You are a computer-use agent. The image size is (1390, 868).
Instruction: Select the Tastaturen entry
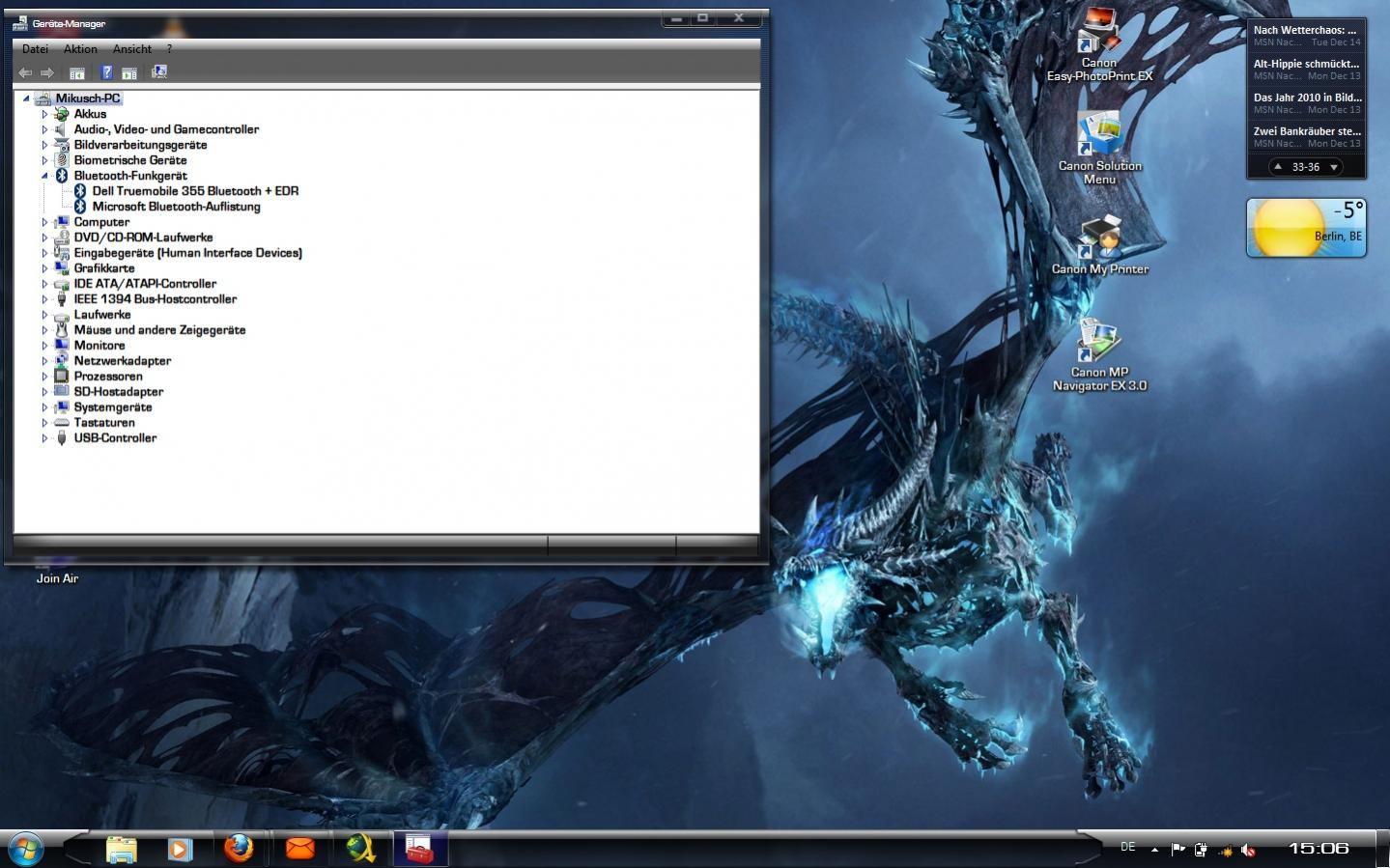pos(103,423)
